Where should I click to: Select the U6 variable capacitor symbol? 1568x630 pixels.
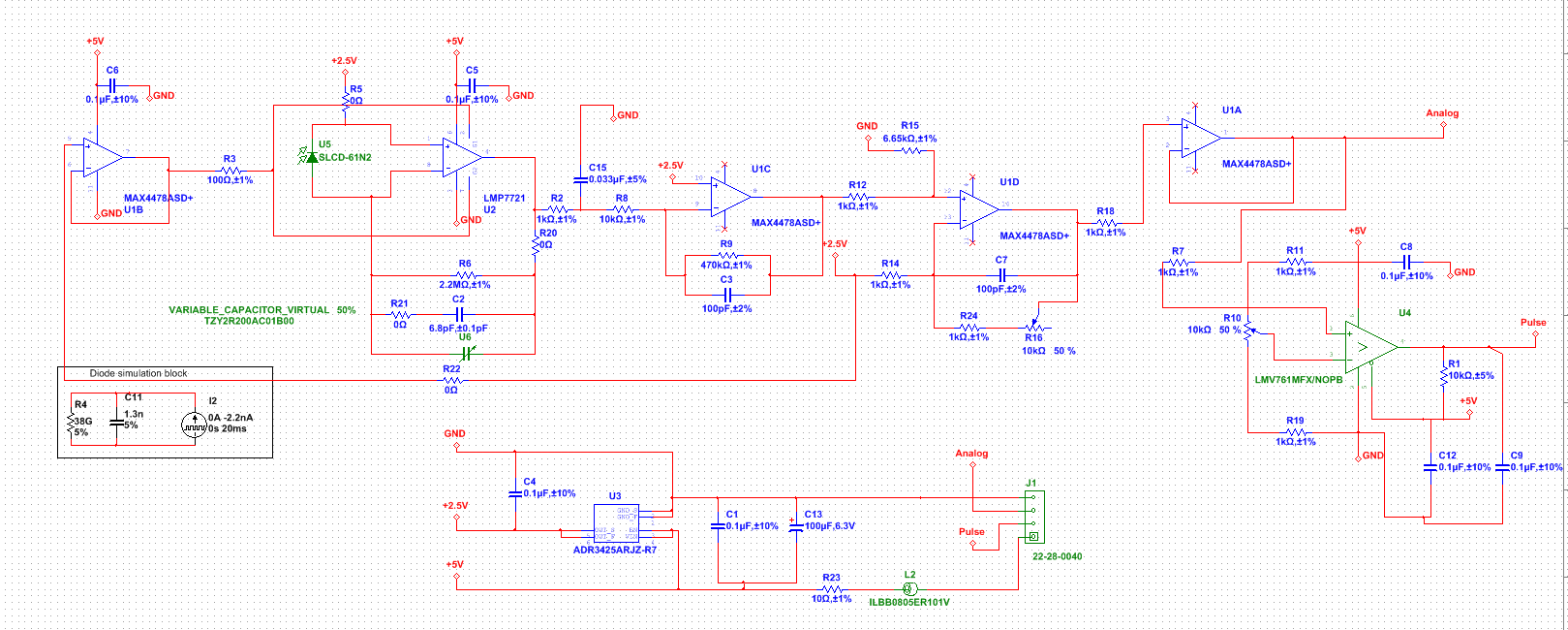(466, 353)
